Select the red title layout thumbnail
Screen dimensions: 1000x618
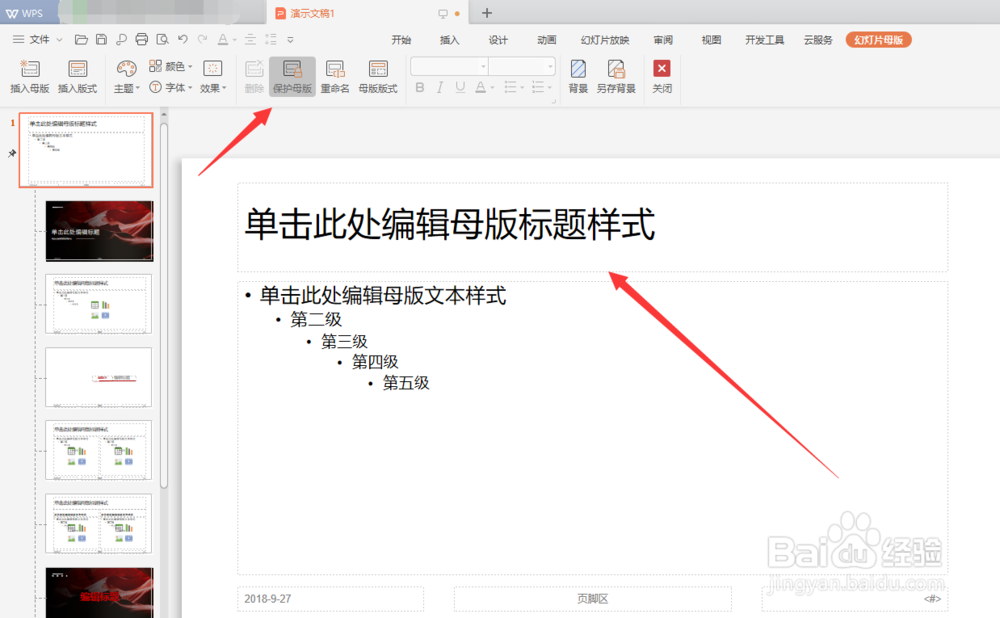[x=99, y=231]
